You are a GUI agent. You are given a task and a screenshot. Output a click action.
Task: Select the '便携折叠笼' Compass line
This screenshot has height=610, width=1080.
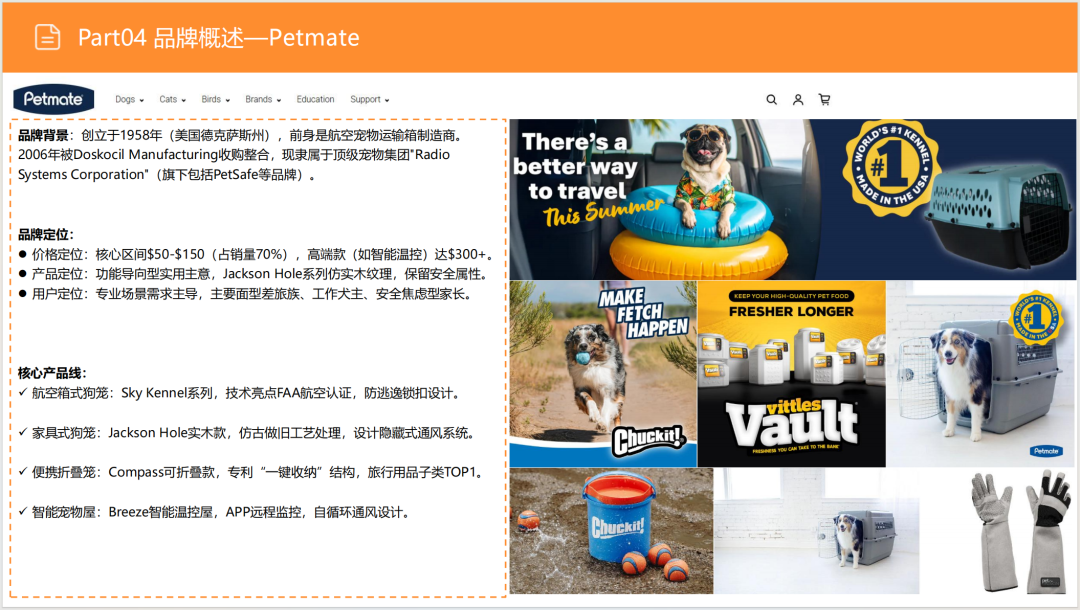tap(253, 472)
